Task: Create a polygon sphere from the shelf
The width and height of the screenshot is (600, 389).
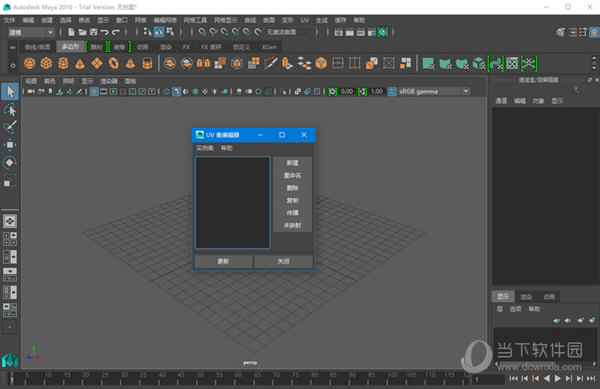Action: pyautogui.click(x=30, y=63)
